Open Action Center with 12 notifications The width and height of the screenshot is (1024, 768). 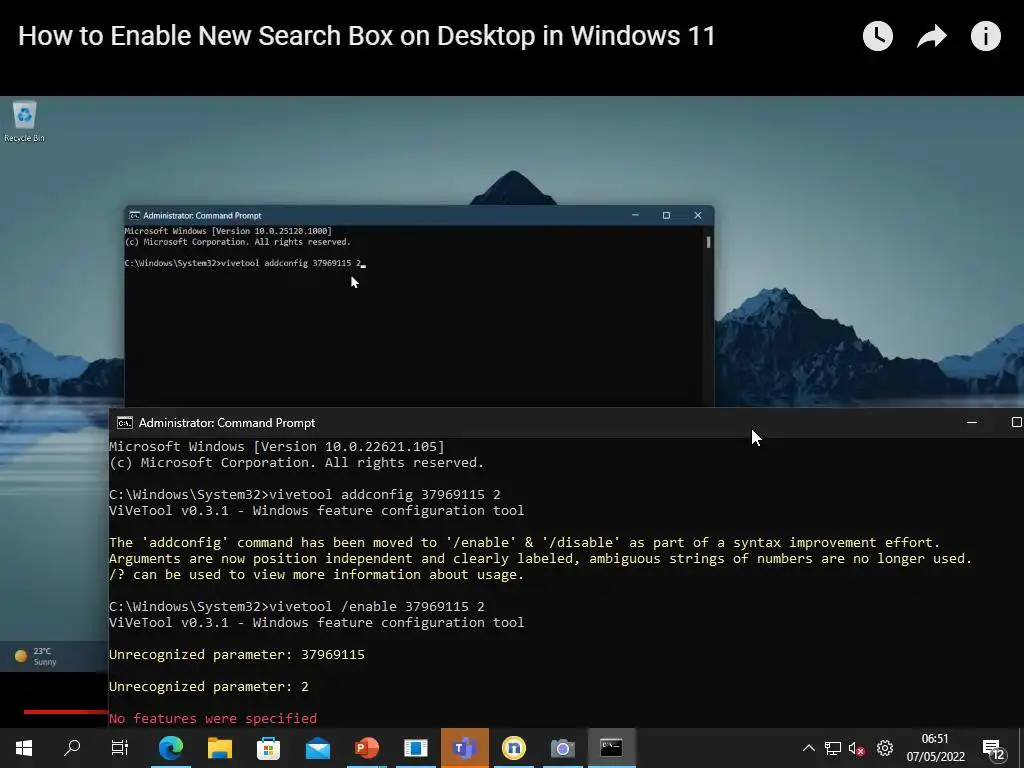click(x=994, y=749)
